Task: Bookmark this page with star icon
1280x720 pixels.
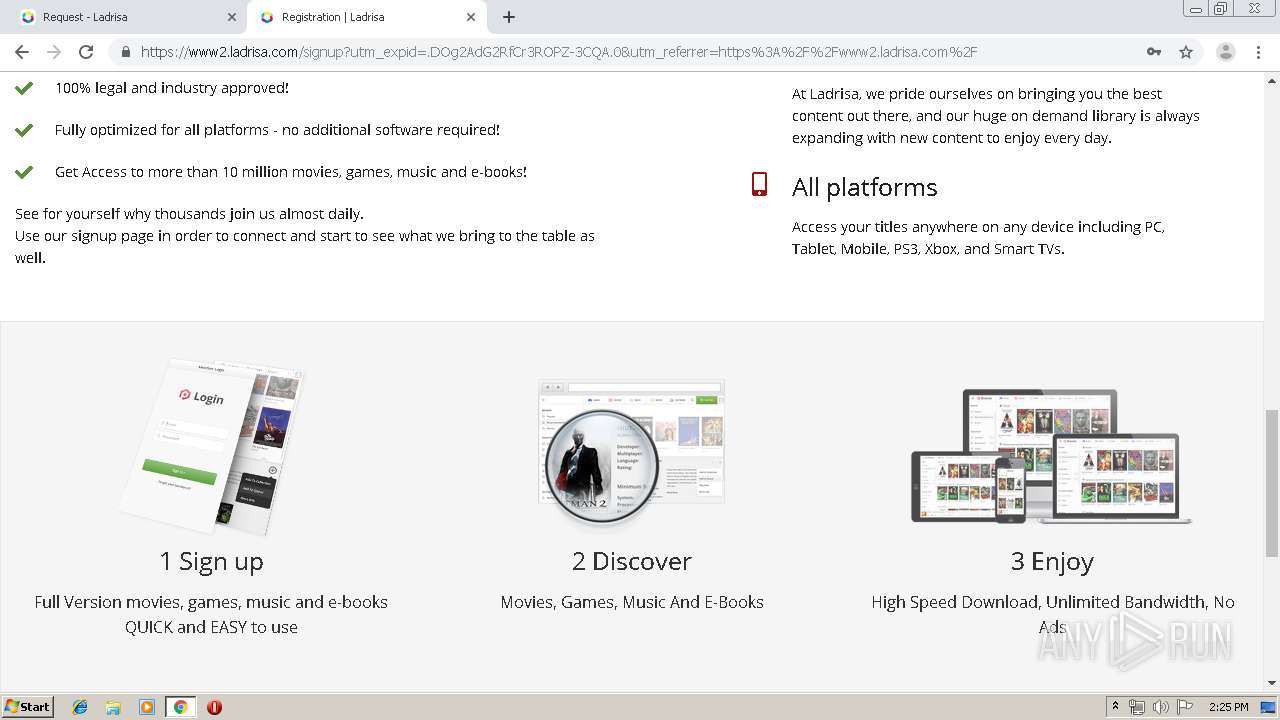Action: pyautogui.click(x=1186, y=52)
